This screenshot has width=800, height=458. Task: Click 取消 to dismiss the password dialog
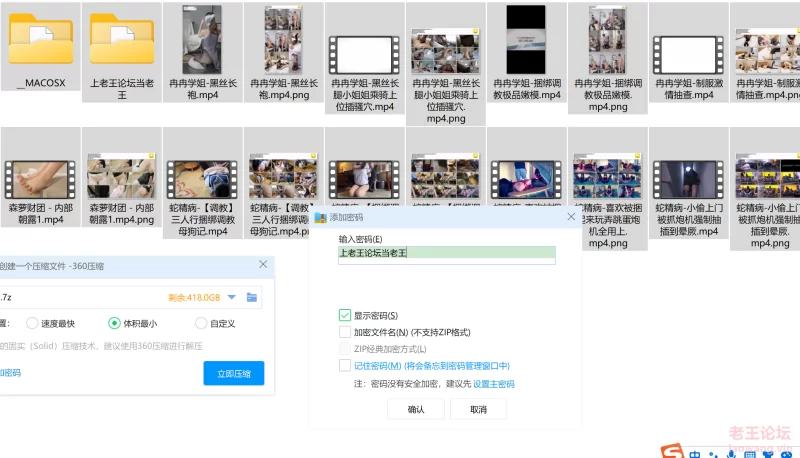[x=477, y=409]
